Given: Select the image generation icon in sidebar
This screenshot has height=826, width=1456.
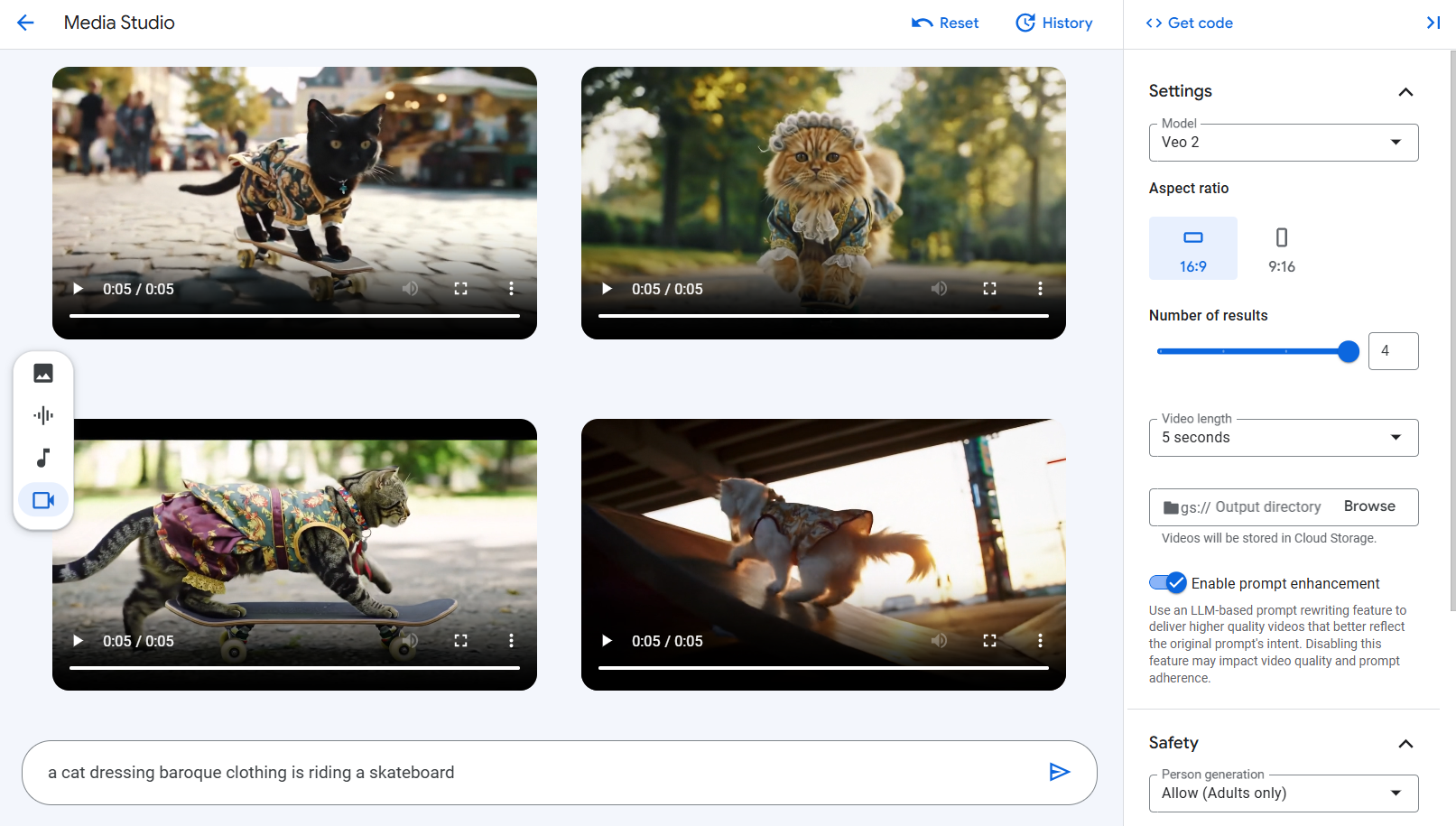Looking at the screenshot, I should pyautogui.click(x=43, y=373).
